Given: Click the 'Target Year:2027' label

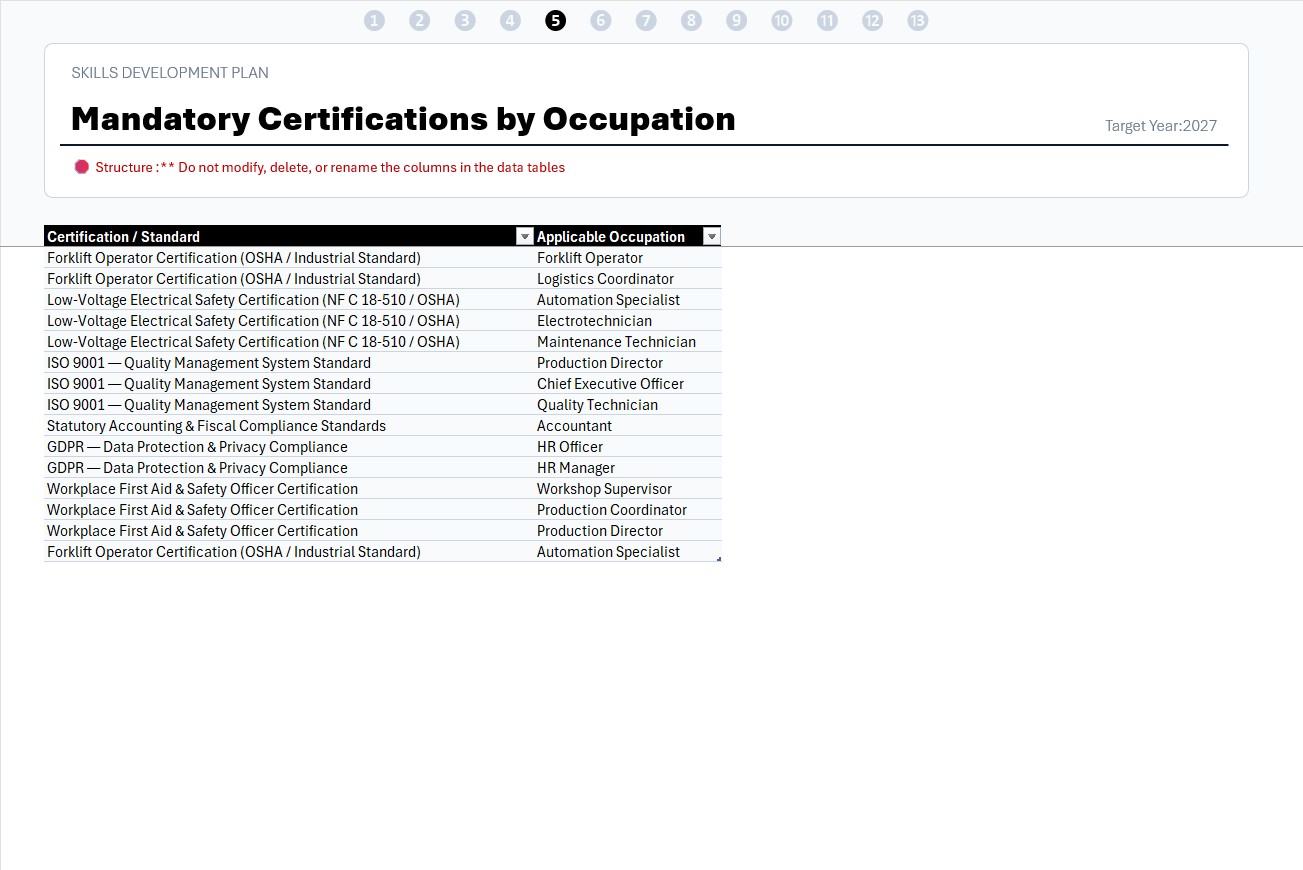Looking at the screenshot, I should [1161, 126].
